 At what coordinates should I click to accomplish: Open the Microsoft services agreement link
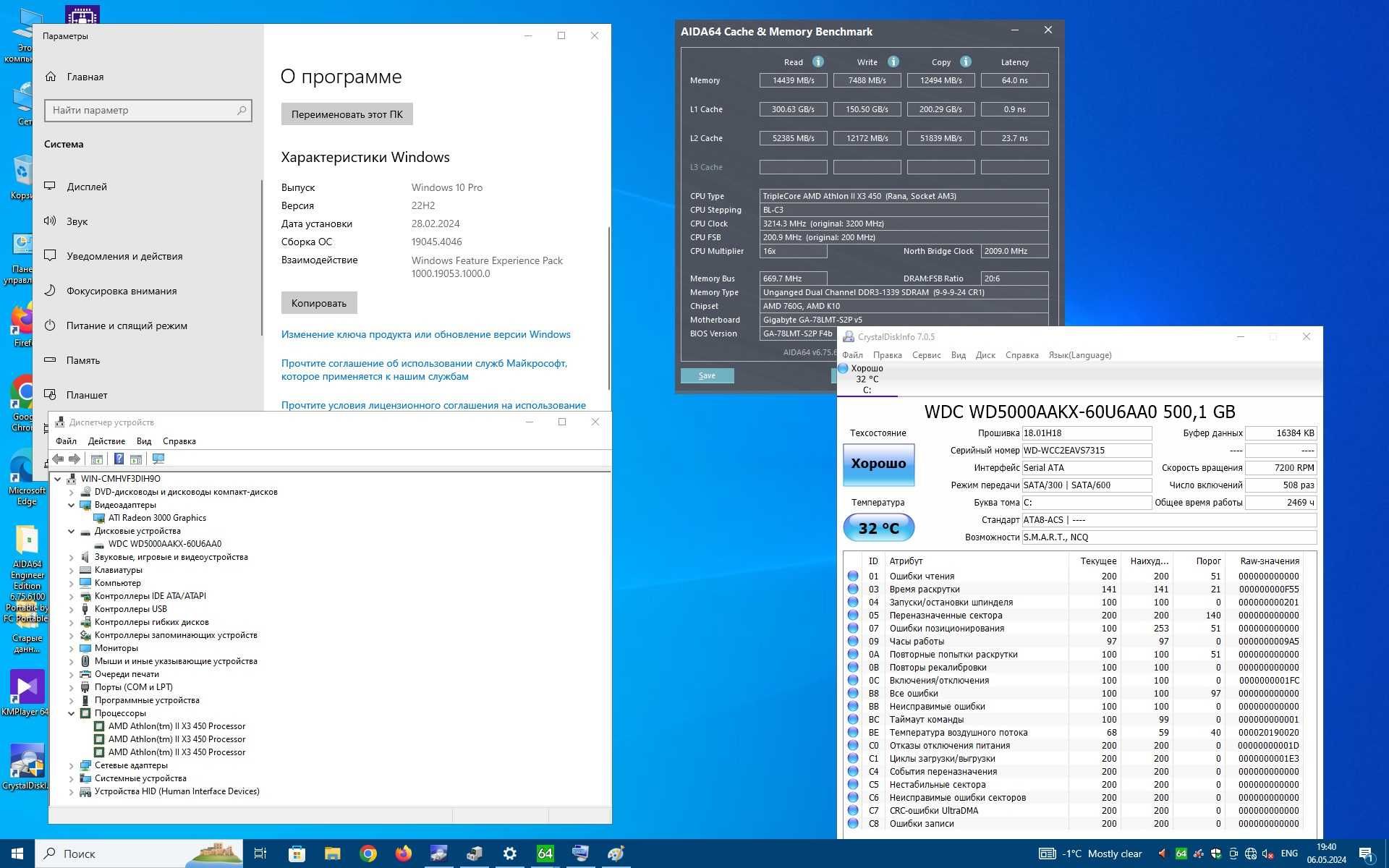[x=424, y=370]
